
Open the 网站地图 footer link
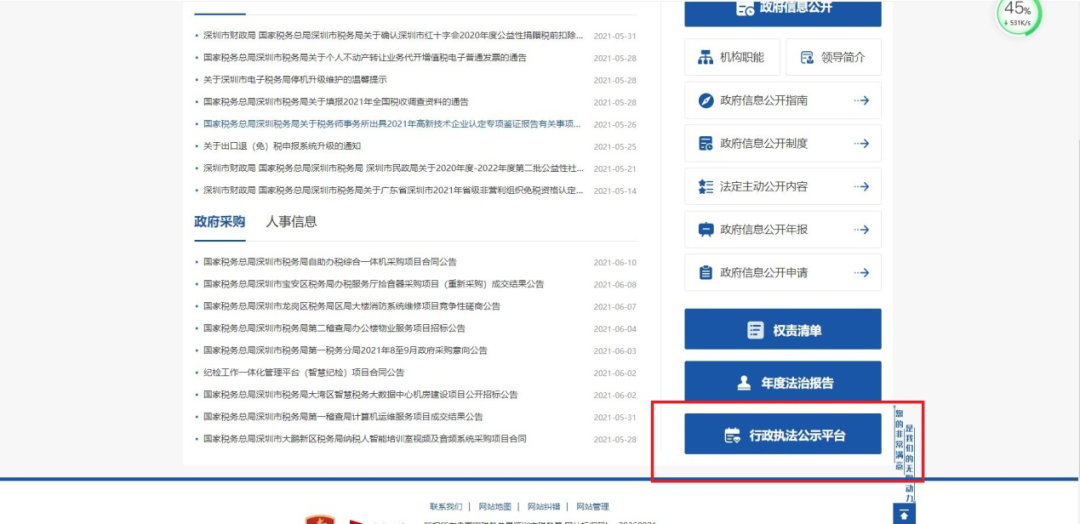[495, 507]
